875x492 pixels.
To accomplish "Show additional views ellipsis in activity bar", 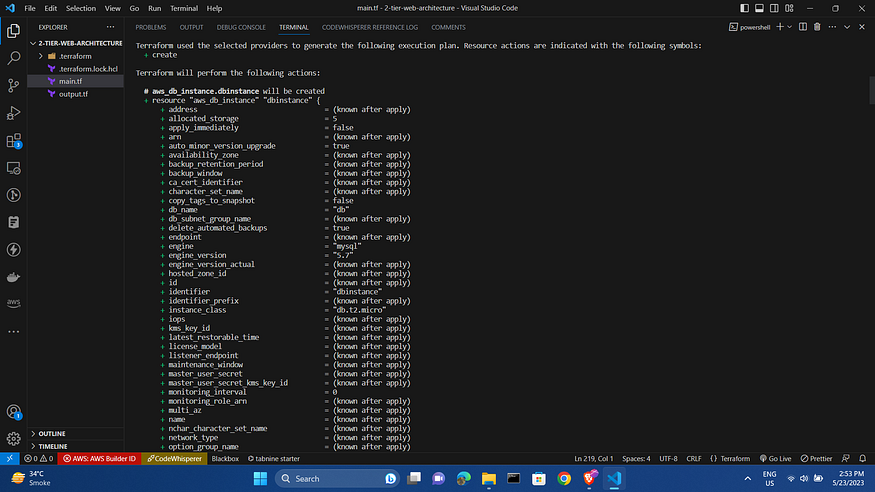I will [x=13, y=331].
